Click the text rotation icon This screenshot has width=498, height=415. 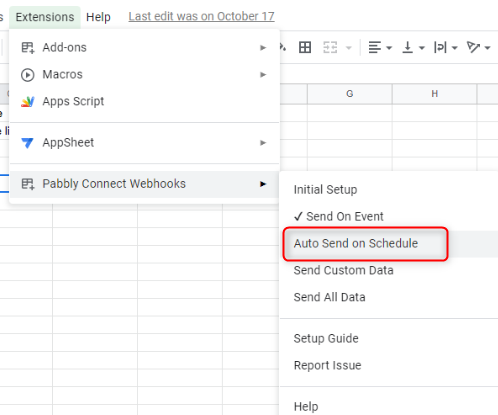click(473, 47)
